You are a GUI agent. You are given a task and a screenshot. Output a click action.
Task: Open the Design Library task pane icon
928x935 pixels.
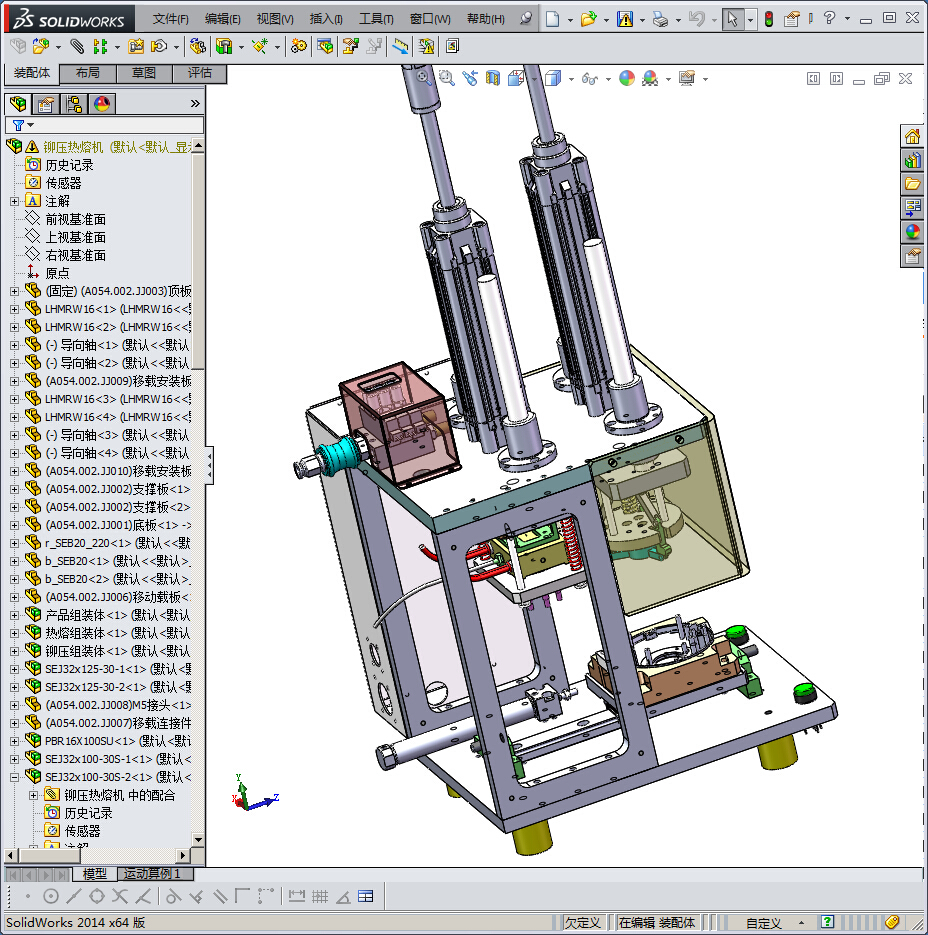point(912,160)
